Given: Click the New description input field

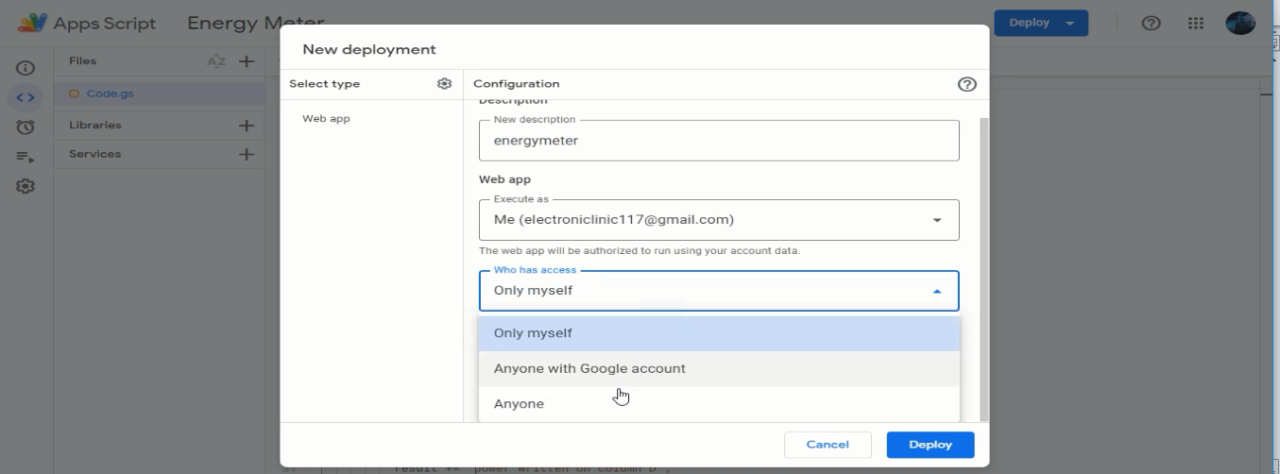Looking at the screenshot, I should [x=719, y=141].
